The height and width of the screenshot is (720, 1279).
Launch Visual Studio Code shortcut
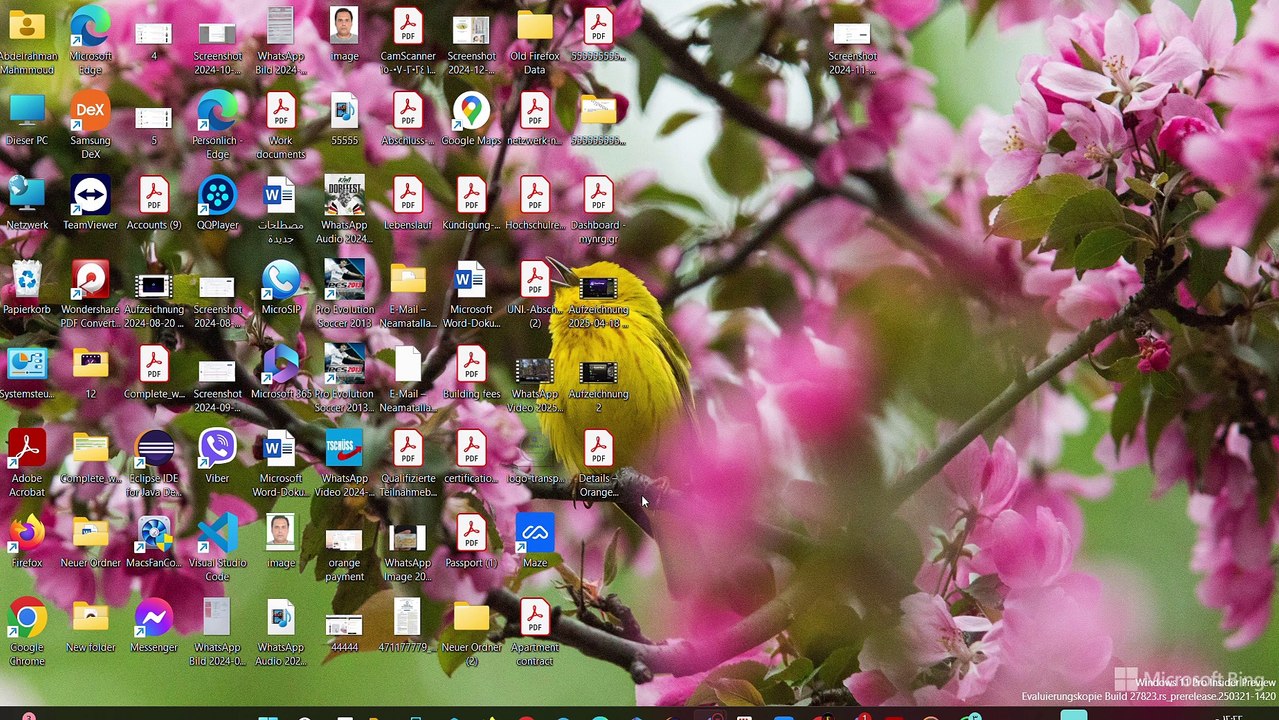point(217,547)
